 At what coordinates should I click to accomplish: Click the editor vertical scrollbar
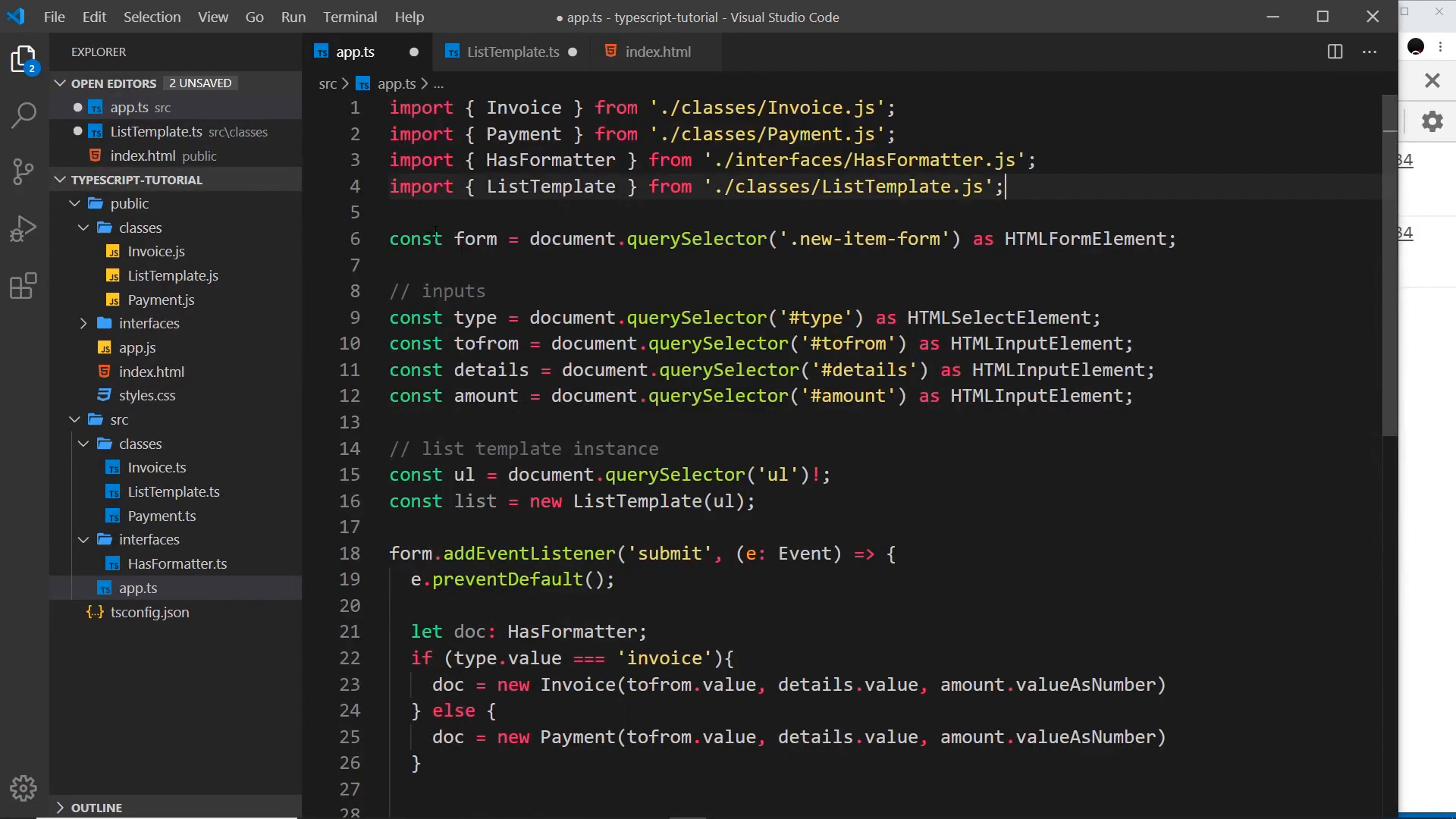[x=1389, y=266]
